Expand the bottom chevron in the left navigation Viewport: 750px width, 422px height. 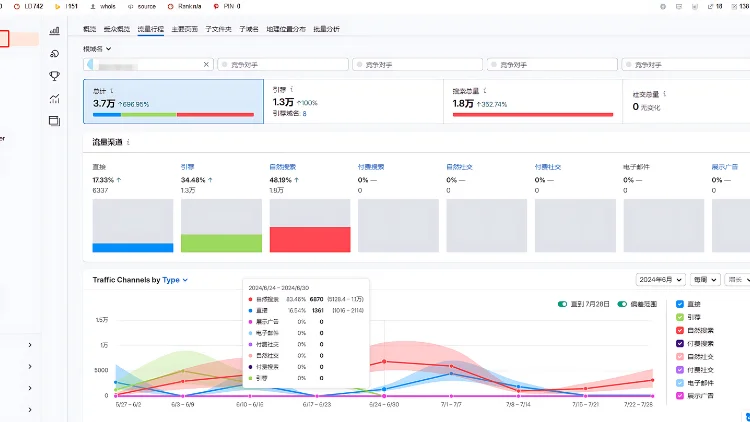click(30, 410)
